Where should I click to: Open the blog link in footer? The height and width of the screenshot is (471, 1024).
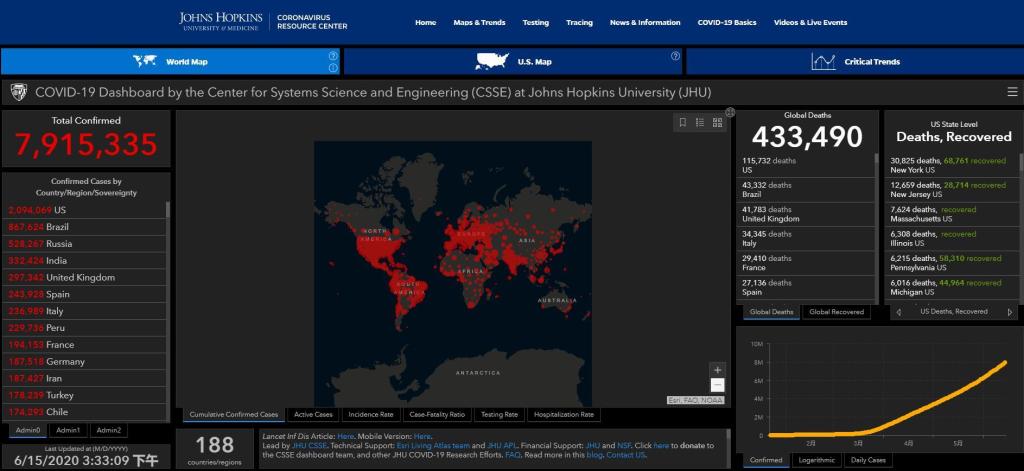(594, 455)
